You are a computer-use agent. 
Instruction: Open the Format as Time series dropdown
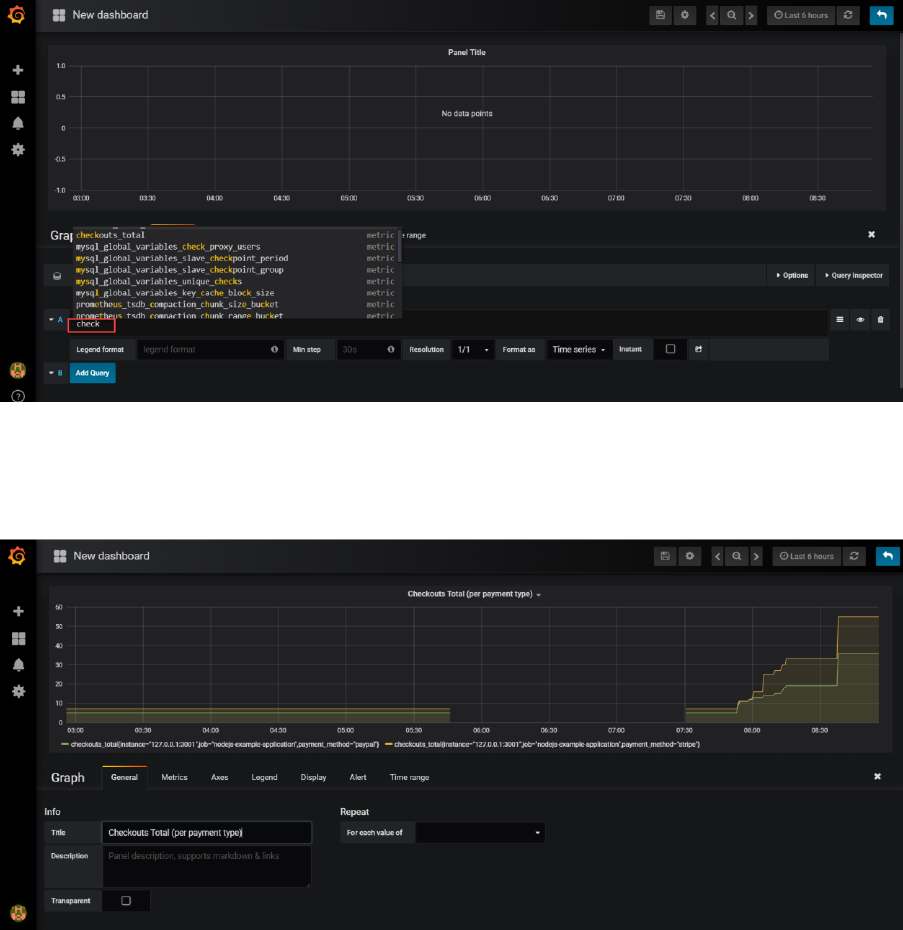(578, 349)
